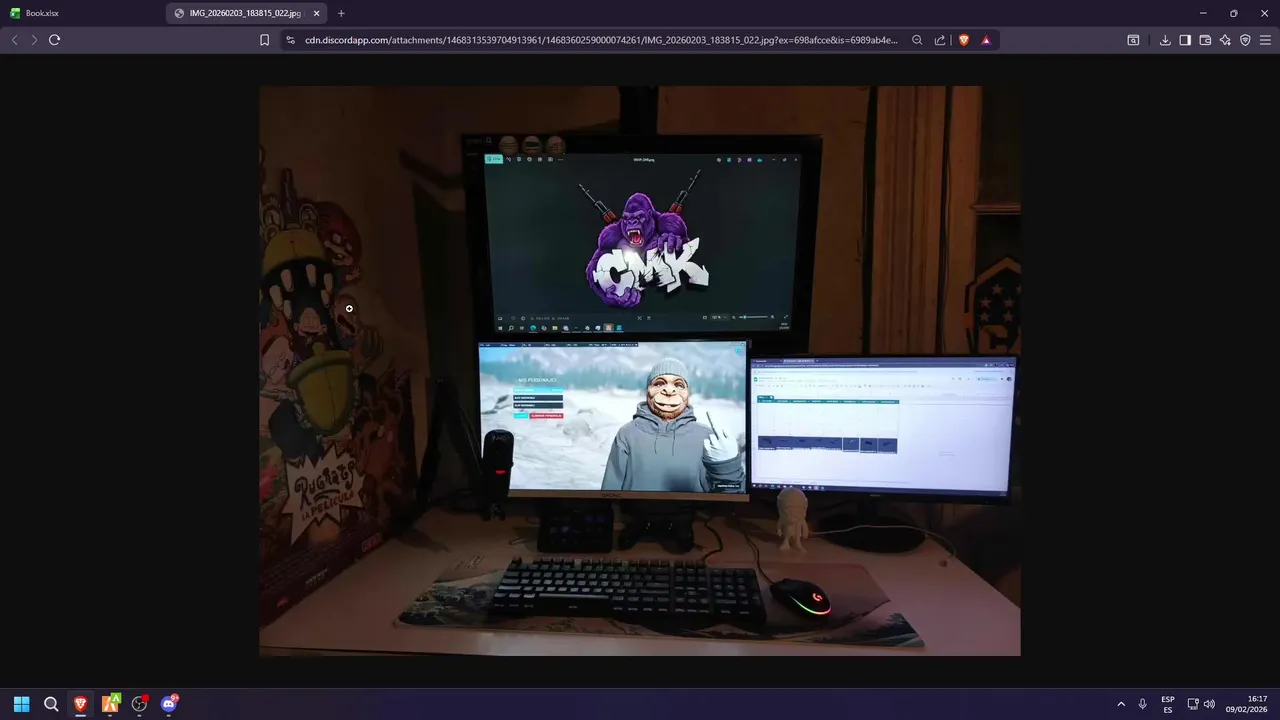
Task: Open microphone tray icon
Action: (1142, 704)
